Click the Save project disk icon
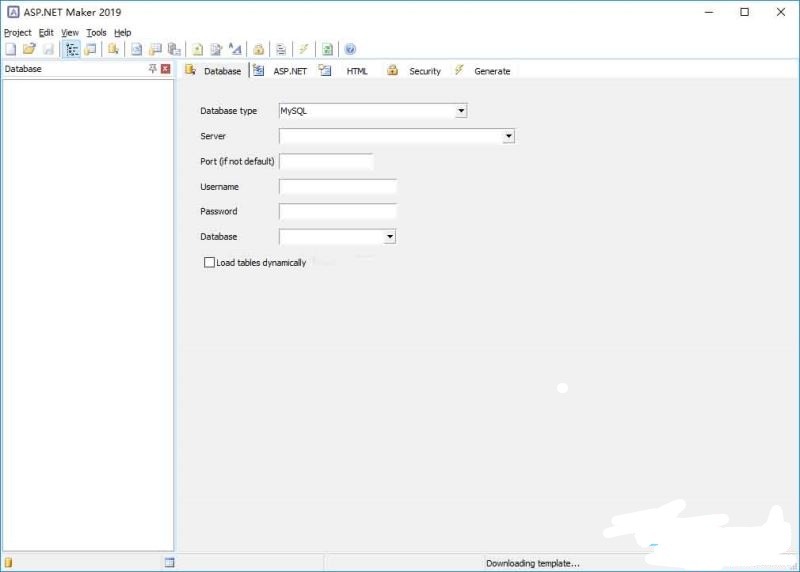The height and width of the screenshot is (572, 800). coord(48,49)
